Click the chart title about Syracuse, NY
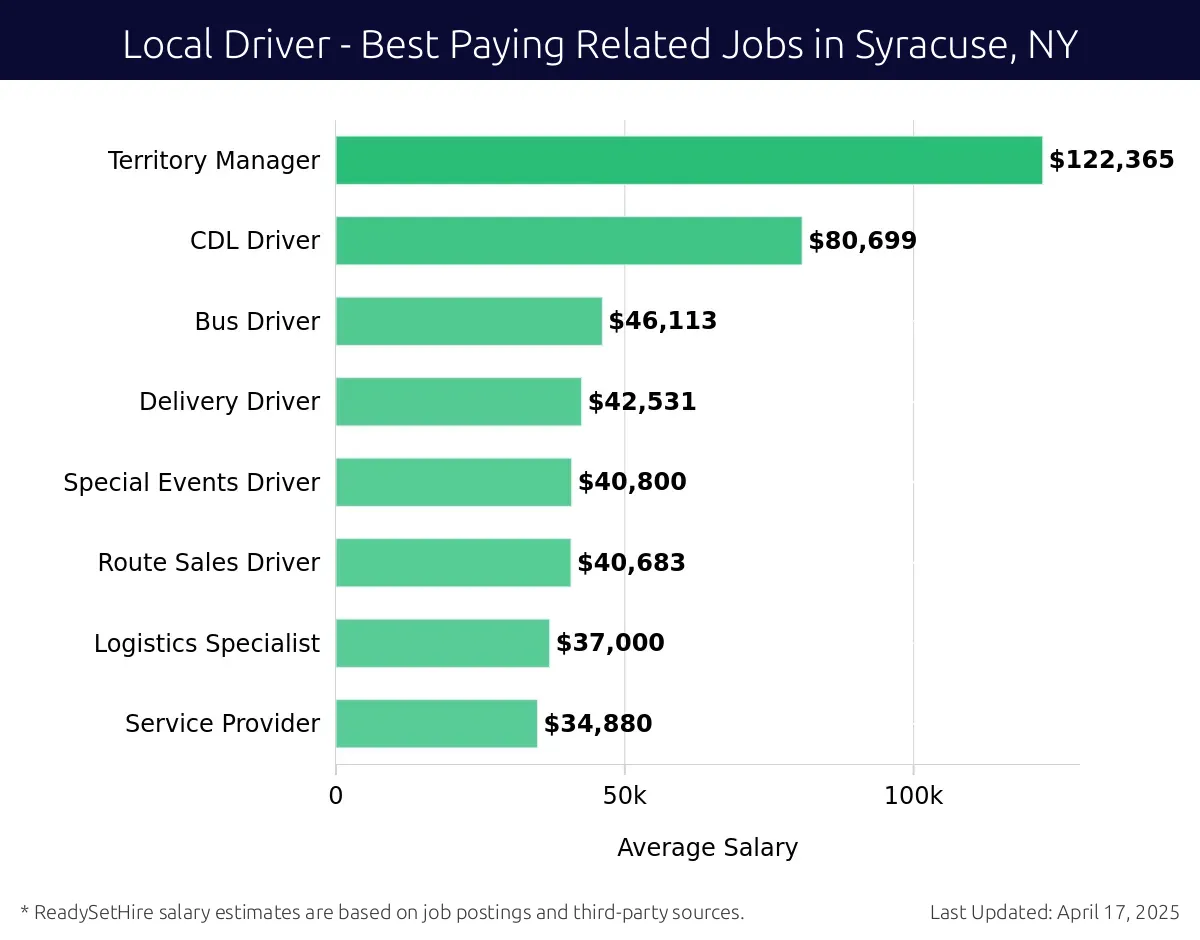 coord(600,45)
